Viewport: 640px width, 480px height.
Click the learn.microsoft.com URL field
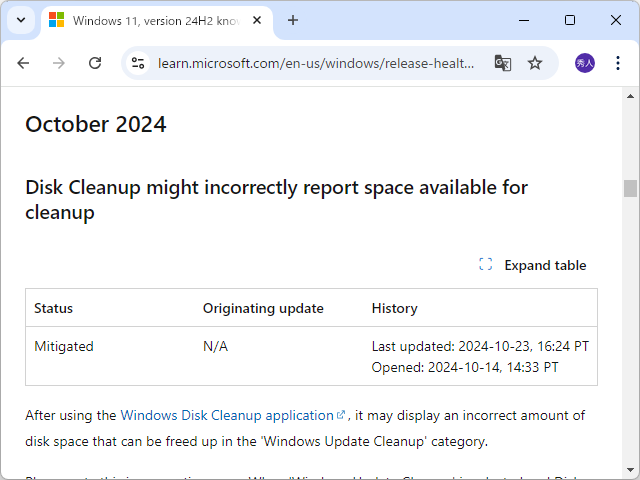(x=316, y=63)
